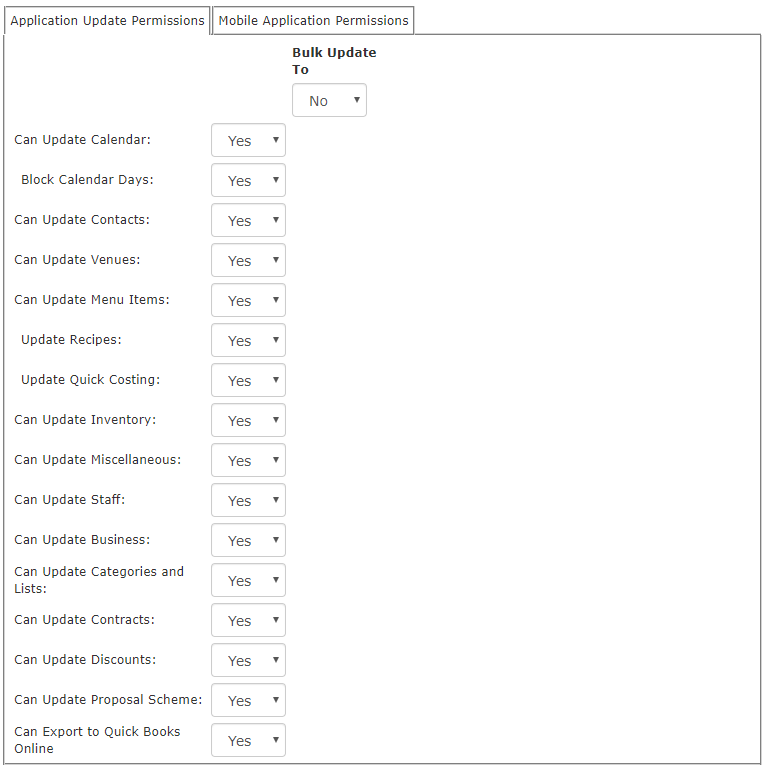767x771 pixels.
Task: Open Can Update Venues dropdown
Action: [x=248, y=260]
